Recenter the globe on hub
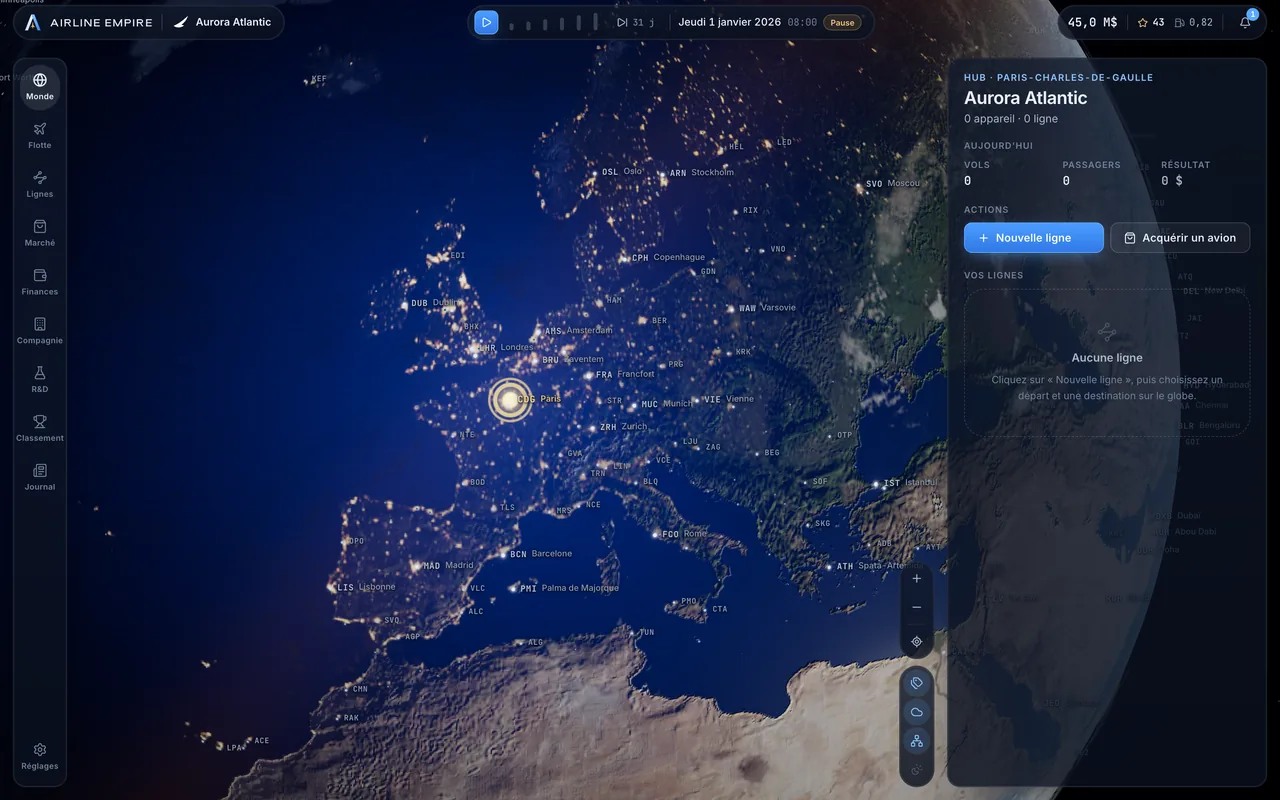 (917, 642)
